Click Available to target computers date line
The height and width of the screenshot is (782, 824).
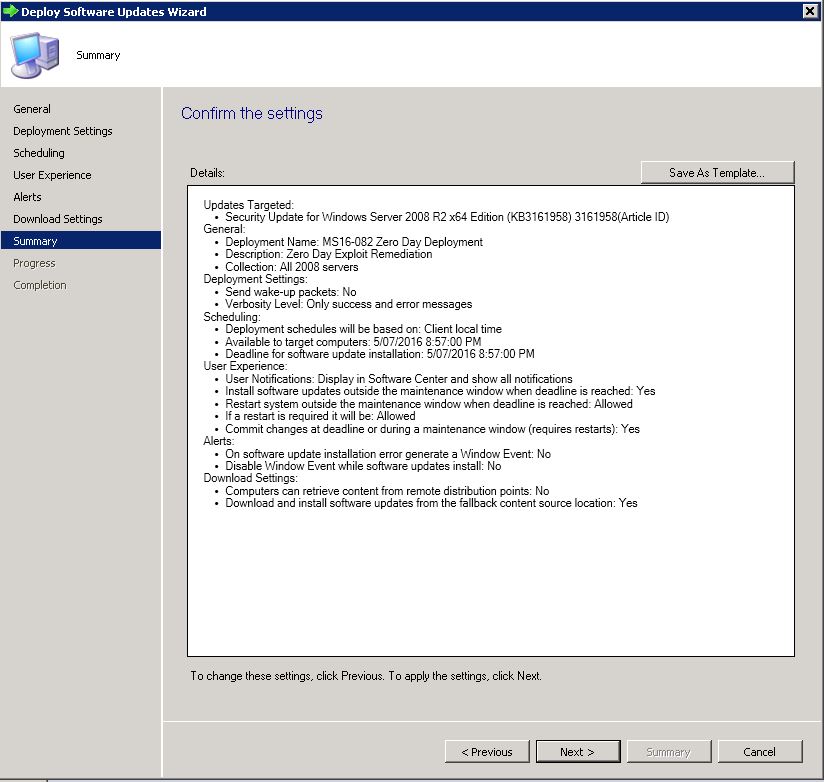coord(353,342)
